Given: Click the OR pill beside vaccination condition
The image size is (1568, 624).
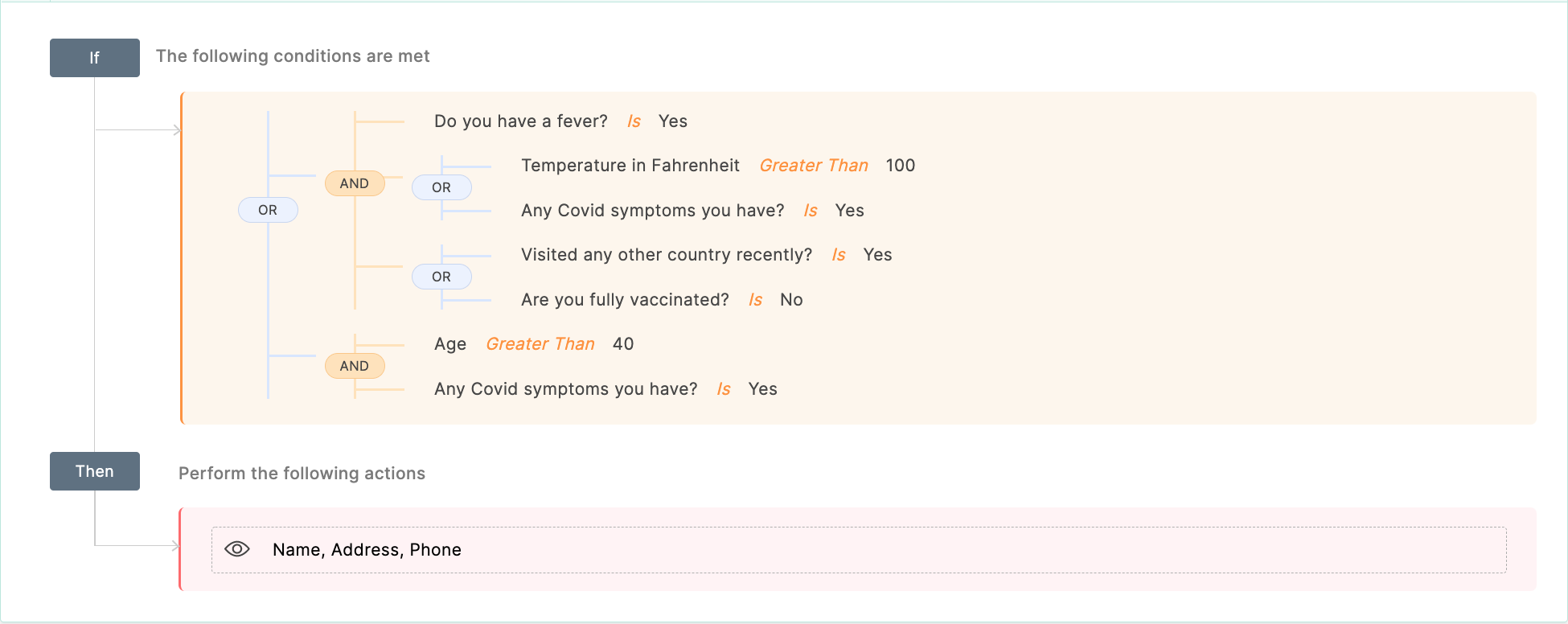Looking at the screenshot, I should 441,277.
